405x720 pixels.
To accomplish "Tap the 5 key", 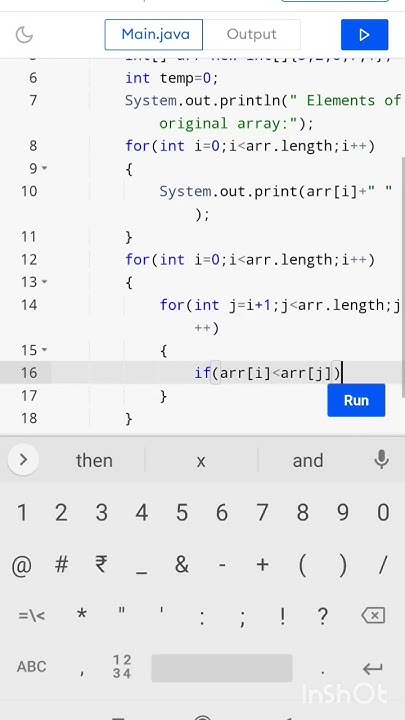I will [182, 512].
